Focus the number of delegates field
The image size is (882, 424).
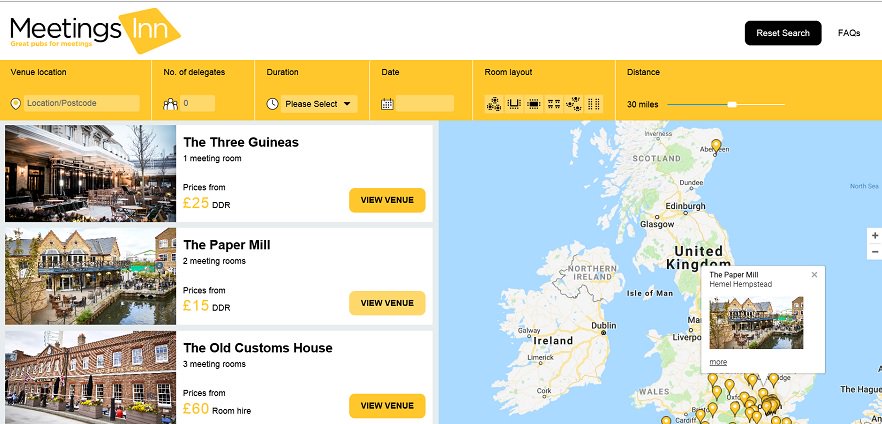197,103
